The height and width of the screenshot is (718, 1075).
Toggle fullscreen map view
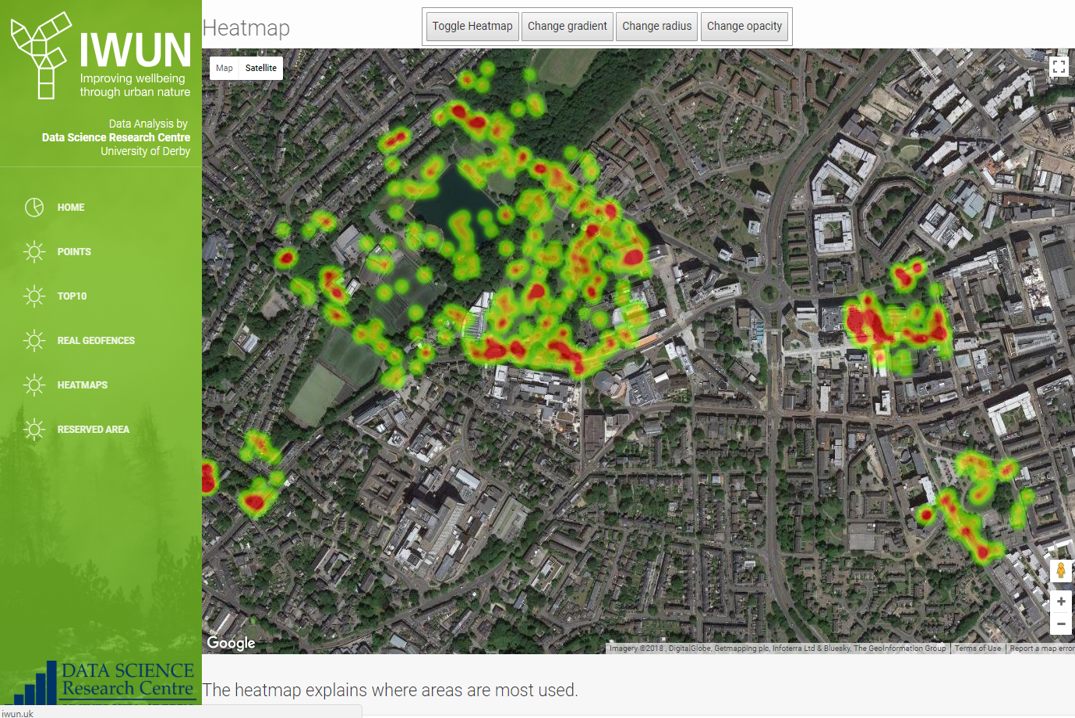click(x=1058, y=67)
